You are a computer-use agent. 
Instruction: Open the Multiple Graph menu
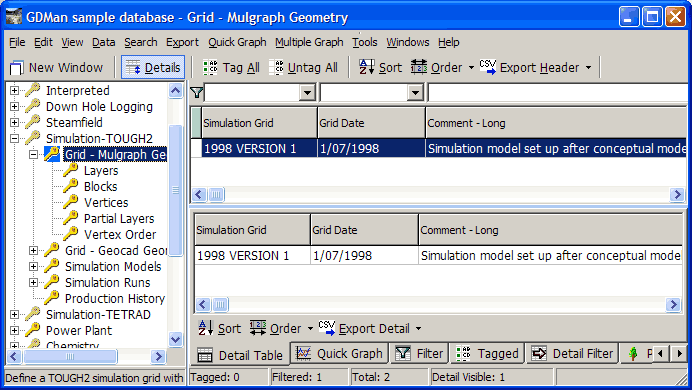pos(309,42)
